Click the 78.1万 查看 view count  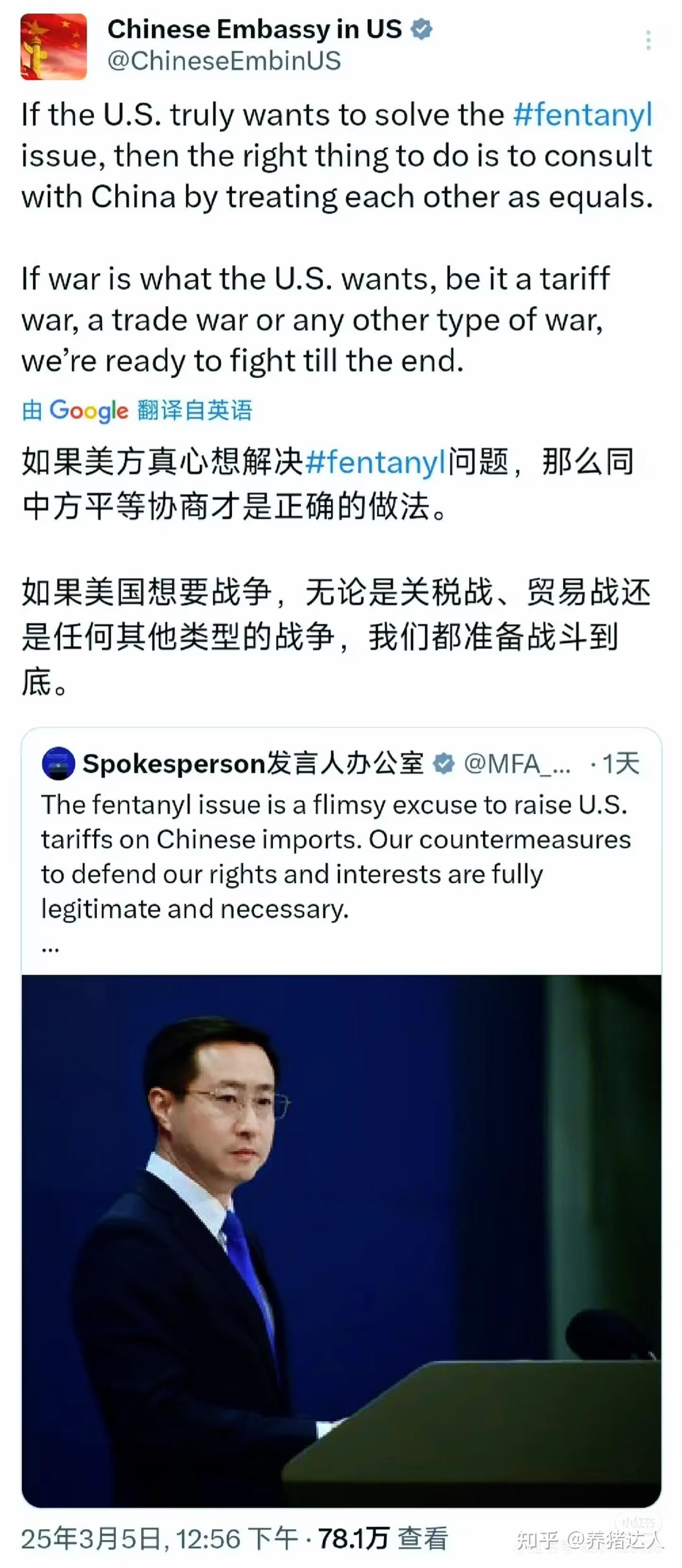point(383,1539)
